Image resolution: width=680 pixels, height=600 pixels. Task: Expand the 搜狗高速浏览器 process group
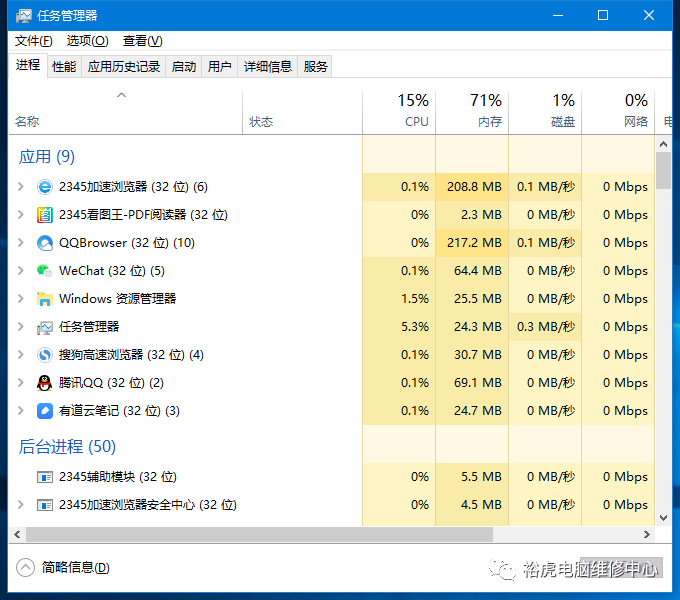click(20, 355)
